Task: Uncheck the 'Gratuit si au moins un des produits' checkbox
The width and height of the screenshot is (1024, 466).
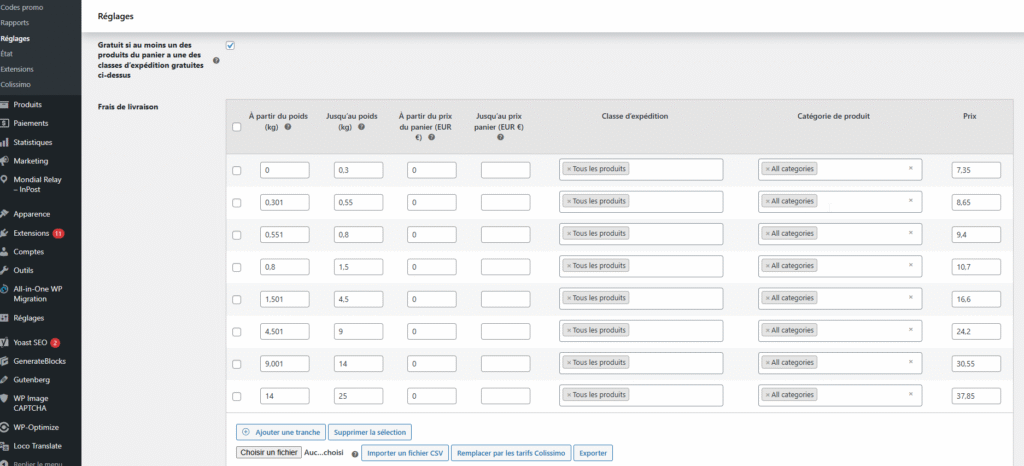Action: pyautogui.click(x=230, y=45)
